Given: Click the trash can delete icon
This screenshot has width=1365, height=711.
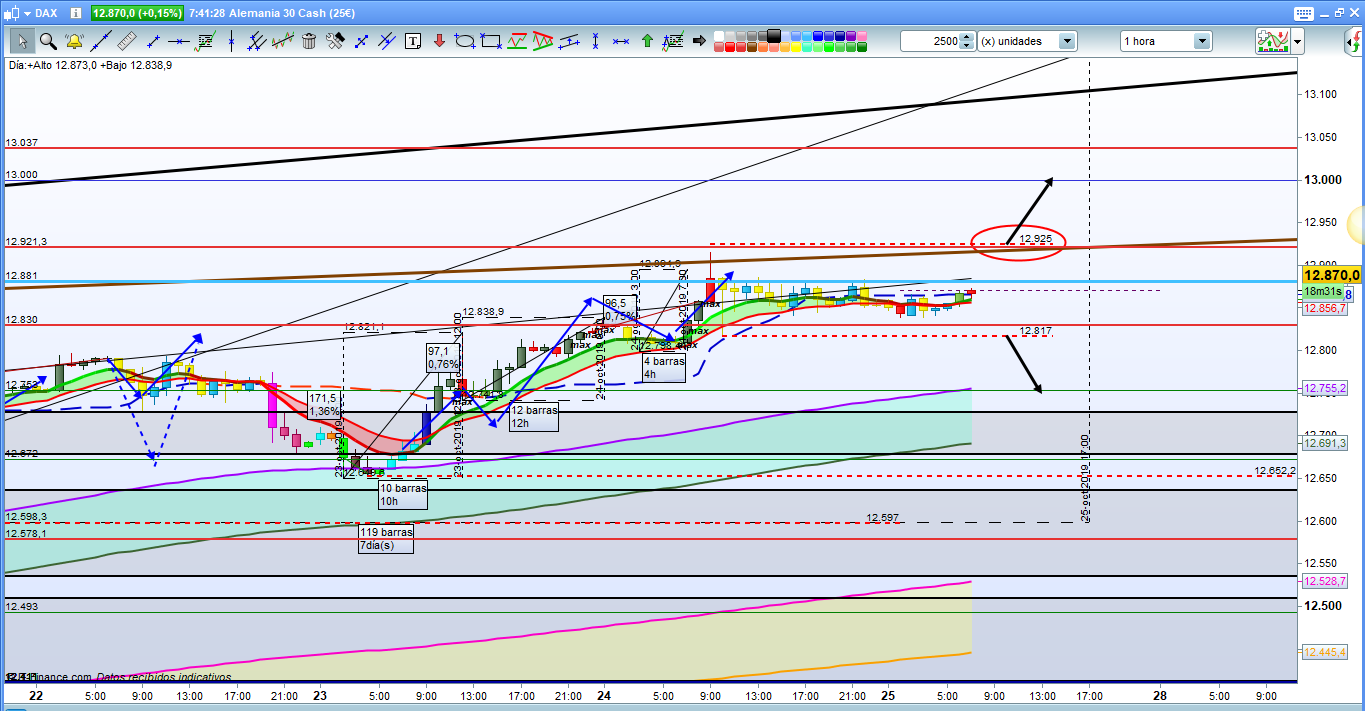Looking at the screenshot, I should pos(309,41).
